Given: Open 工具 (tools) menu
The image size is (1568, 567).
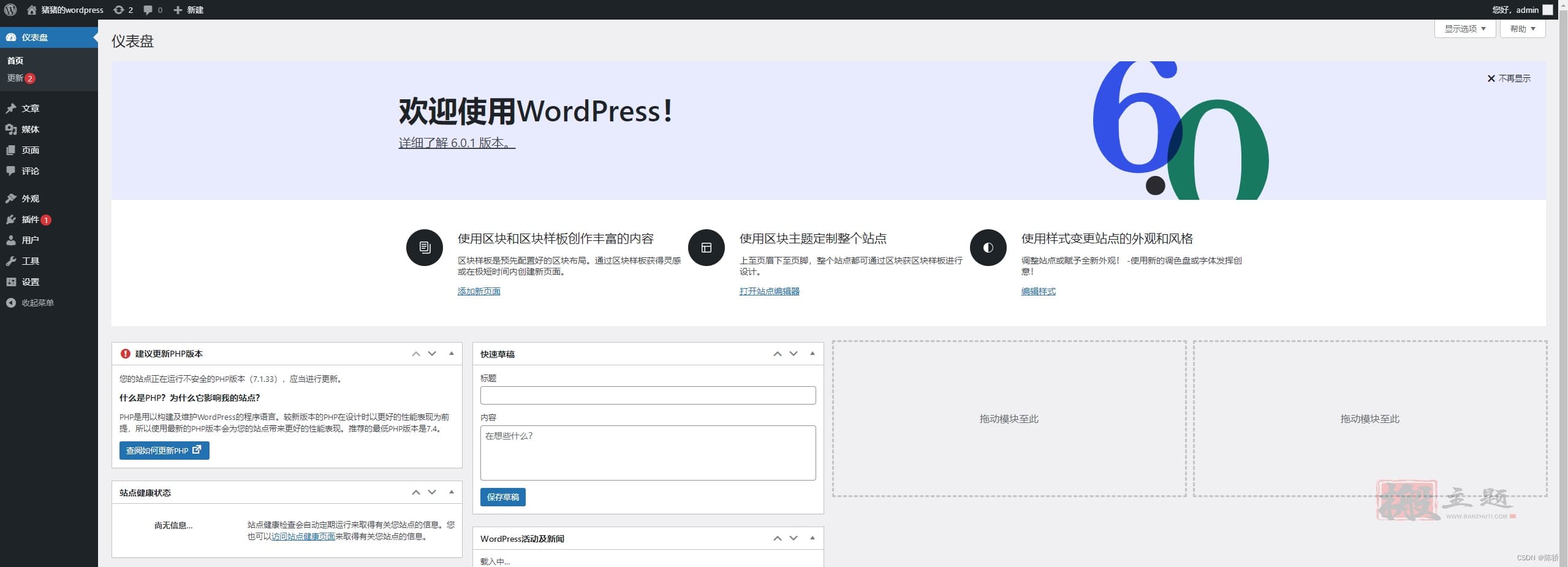Looking at the screenshot, I should coord(49,261).
